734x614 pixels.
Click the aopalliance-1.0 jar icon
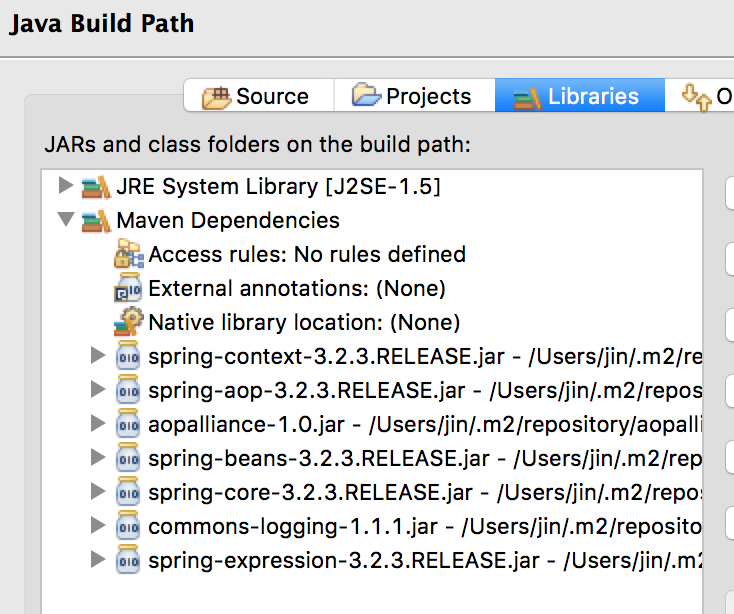tap(128, 424)
